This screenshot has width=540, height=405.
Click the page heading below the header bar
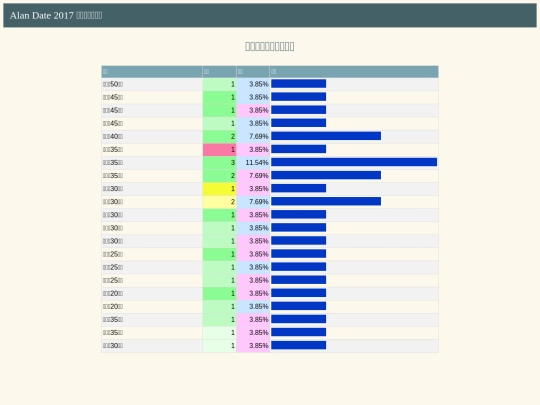270,46
